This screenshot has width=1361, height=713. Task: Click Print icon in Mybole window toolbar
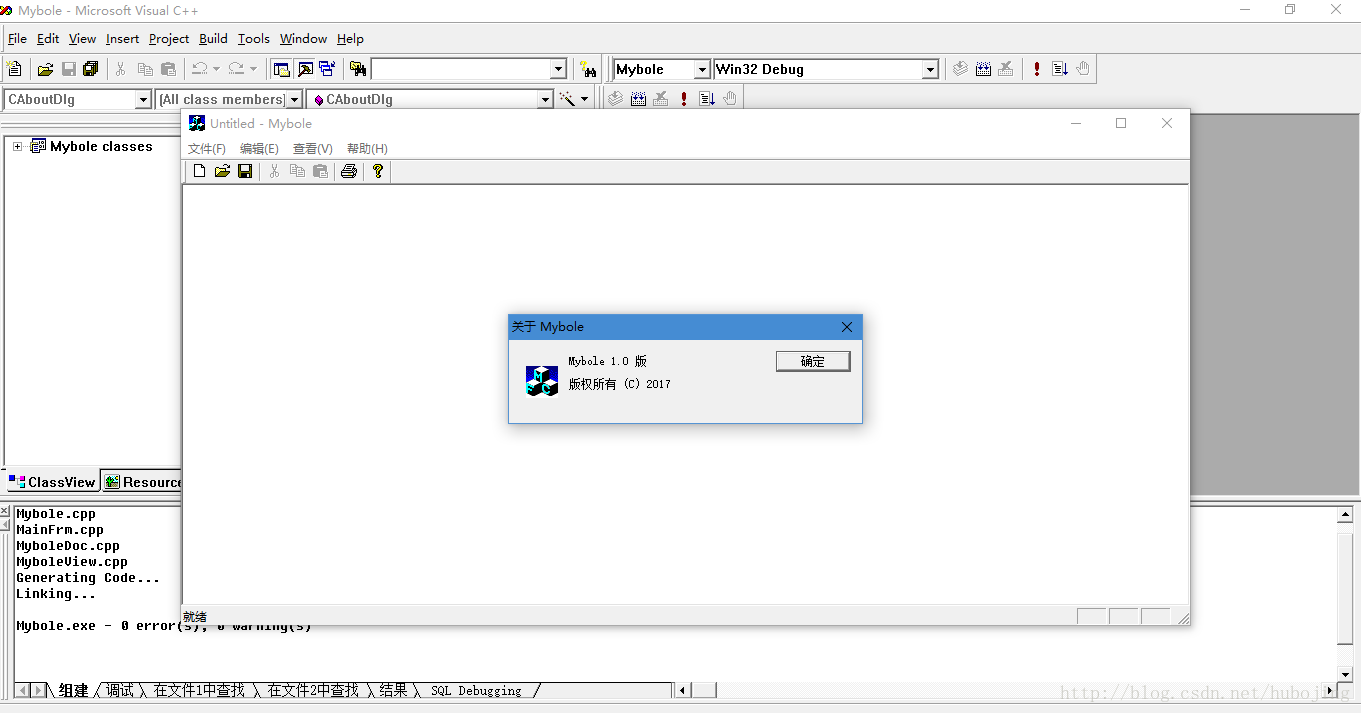[348, 171]
